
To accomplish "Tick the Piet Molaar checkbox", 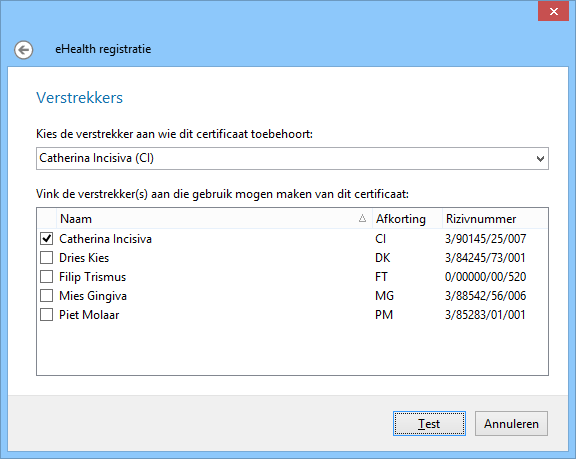I will click(46, 315).
